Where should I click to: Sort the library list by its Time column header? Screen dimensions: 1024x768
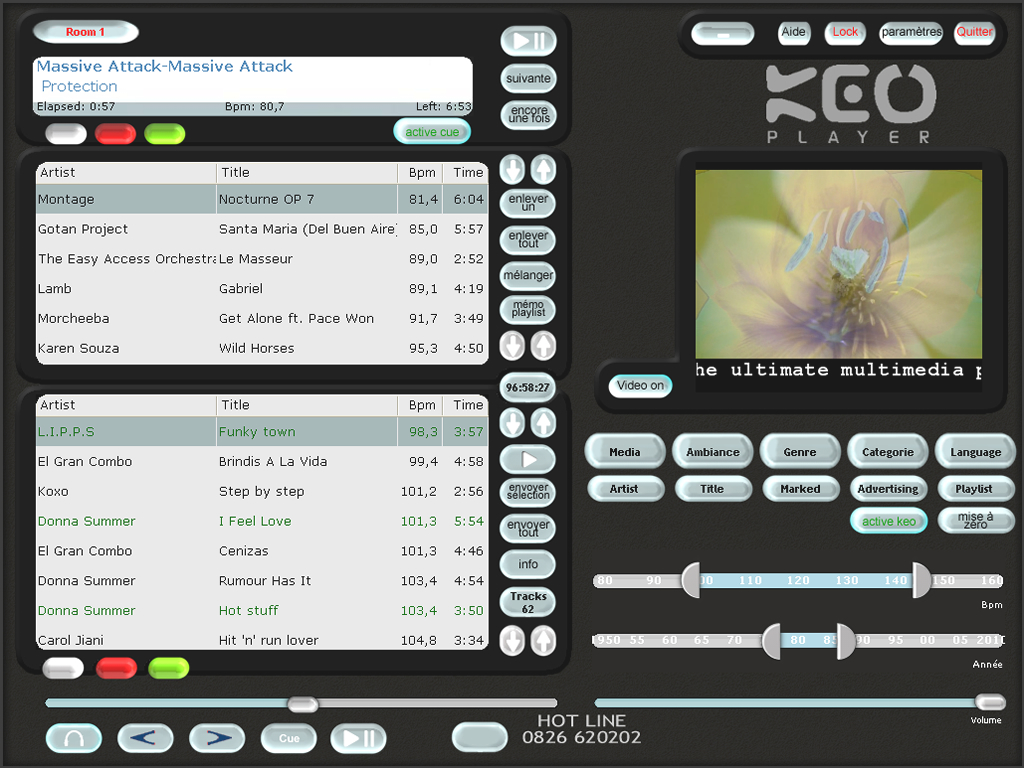click(x=467, y=406)
